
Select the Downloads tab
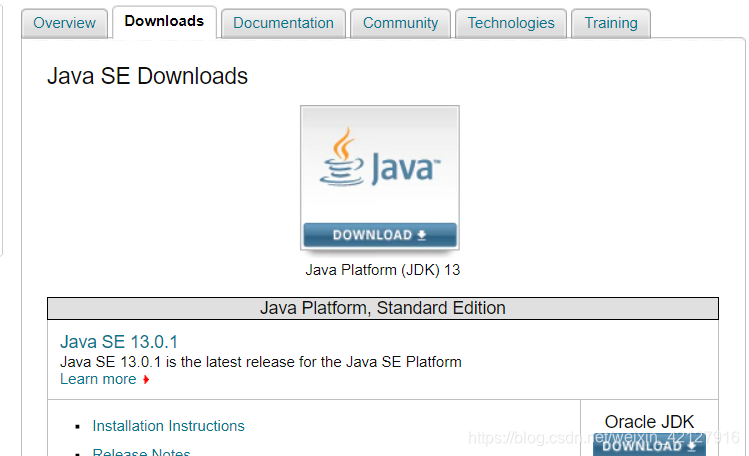point(164,21)
